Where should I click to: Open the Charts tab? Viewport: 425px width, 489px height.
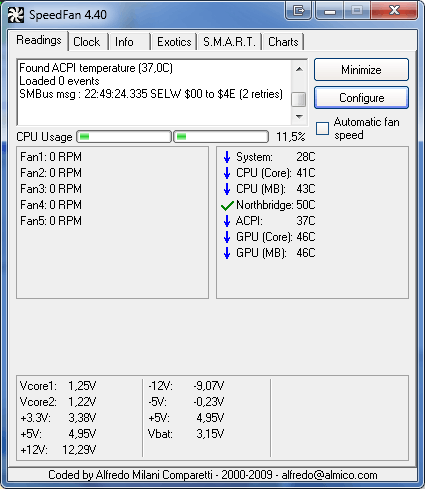coord(283,42)
